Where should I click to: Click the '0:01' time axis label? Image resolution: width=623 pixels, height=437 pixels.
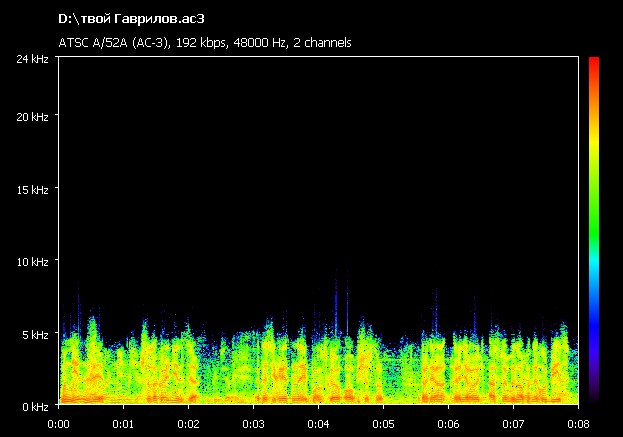(x=123, y=424)
